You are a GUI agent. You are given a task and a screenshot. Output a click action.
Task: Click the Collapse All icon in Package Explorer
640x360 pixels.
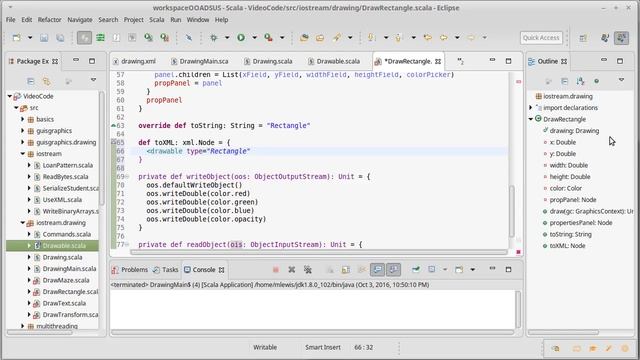pos(31,81)
